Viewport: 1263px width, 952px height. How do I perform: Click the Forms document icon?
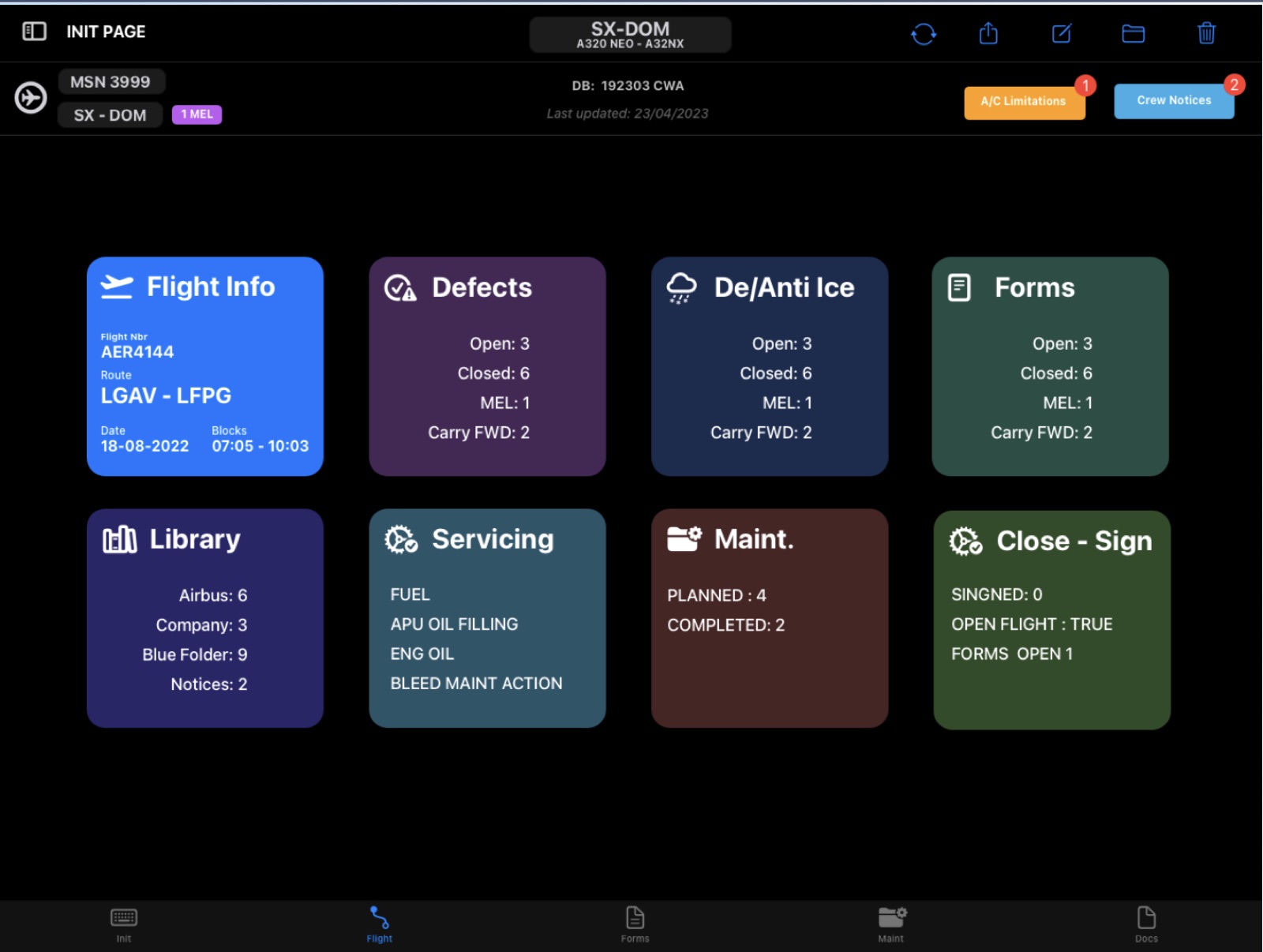click(959, 287)
